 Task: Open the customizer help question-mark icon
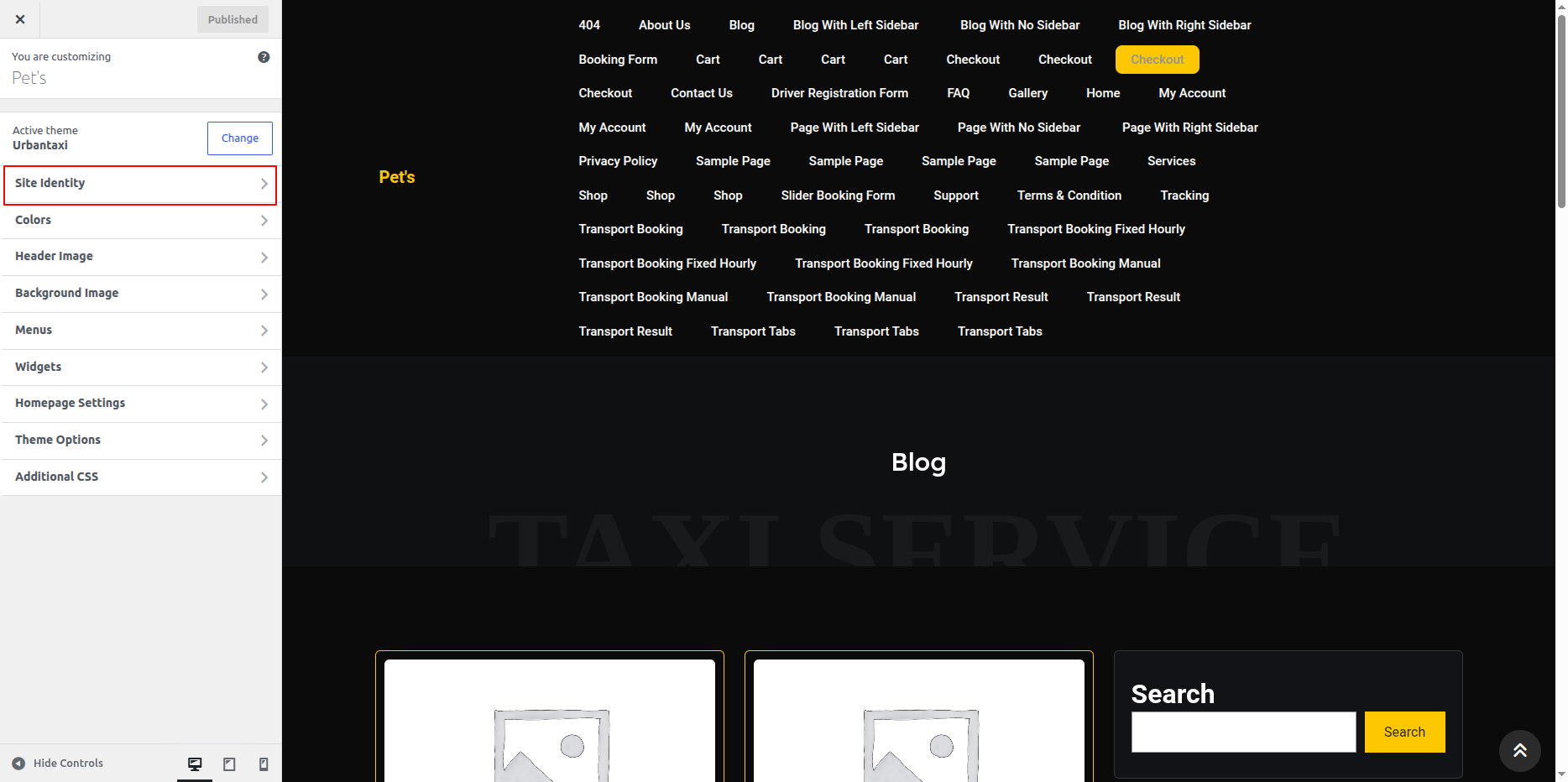click(264, 57)
